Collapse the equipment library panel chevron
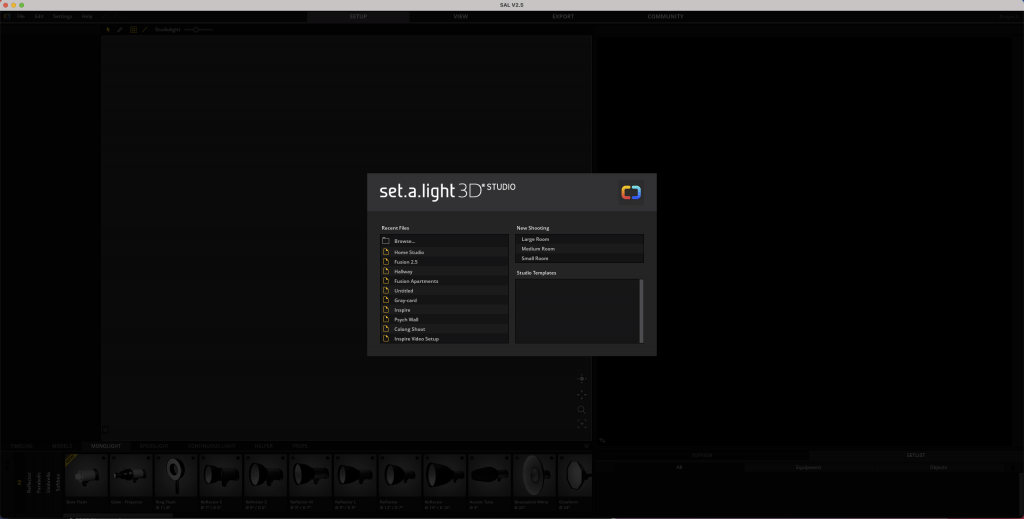 [x=586, y=446]
